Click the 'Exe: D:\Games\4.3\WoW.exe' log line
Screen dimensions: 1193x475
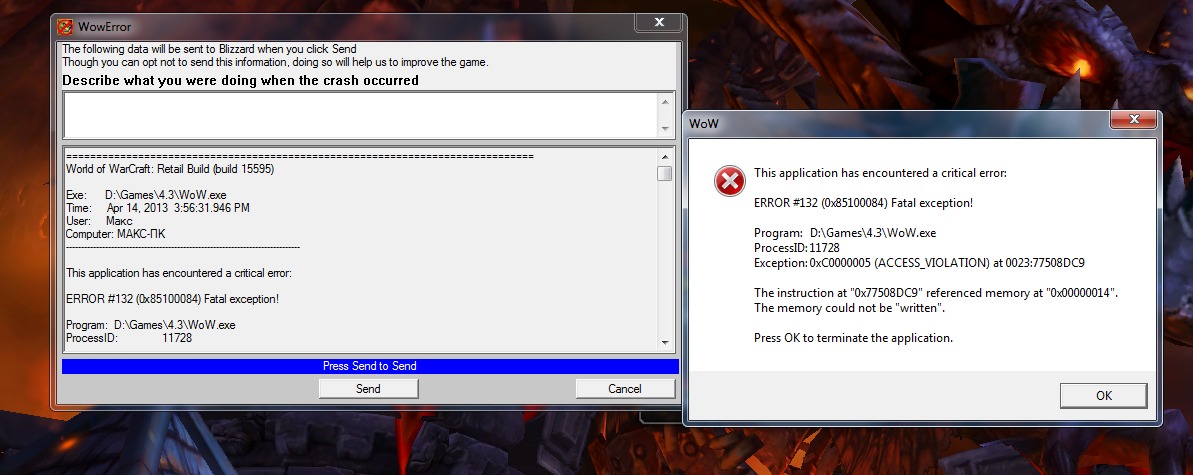[146, 195]
